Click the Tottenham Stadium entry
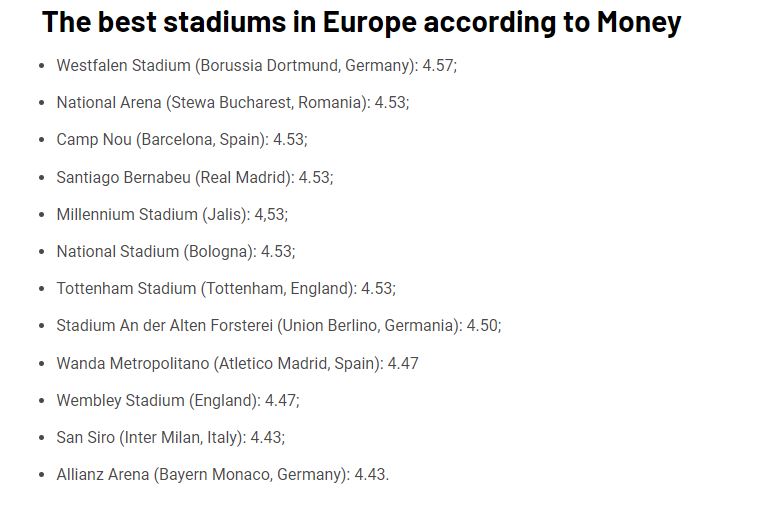Image resolution: width=777 pixels, height=517 pixels. [225, 288]
